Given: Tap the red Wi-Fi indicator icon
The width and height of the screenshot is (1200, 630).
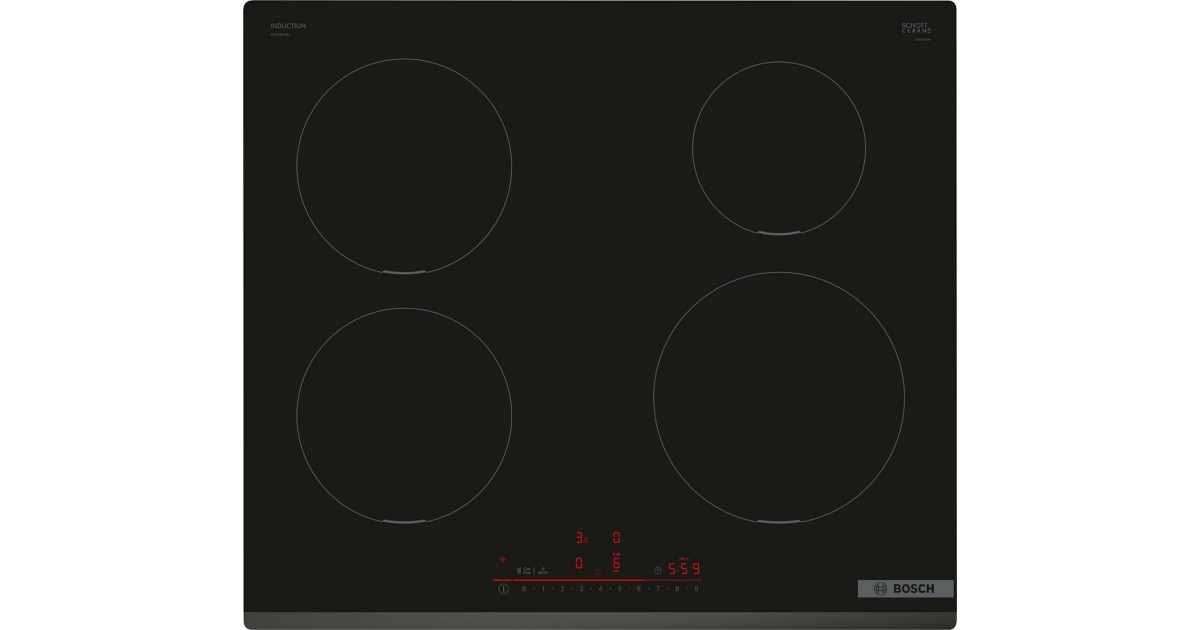Looking at the screenshot, I should (503, 561).
